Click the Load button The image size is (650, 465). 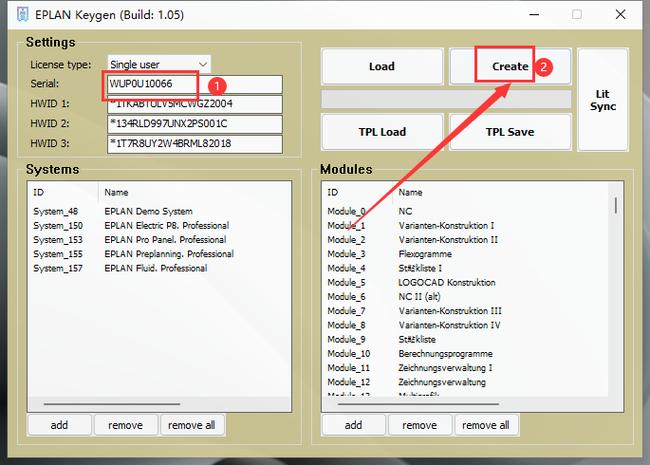[382, 66]
